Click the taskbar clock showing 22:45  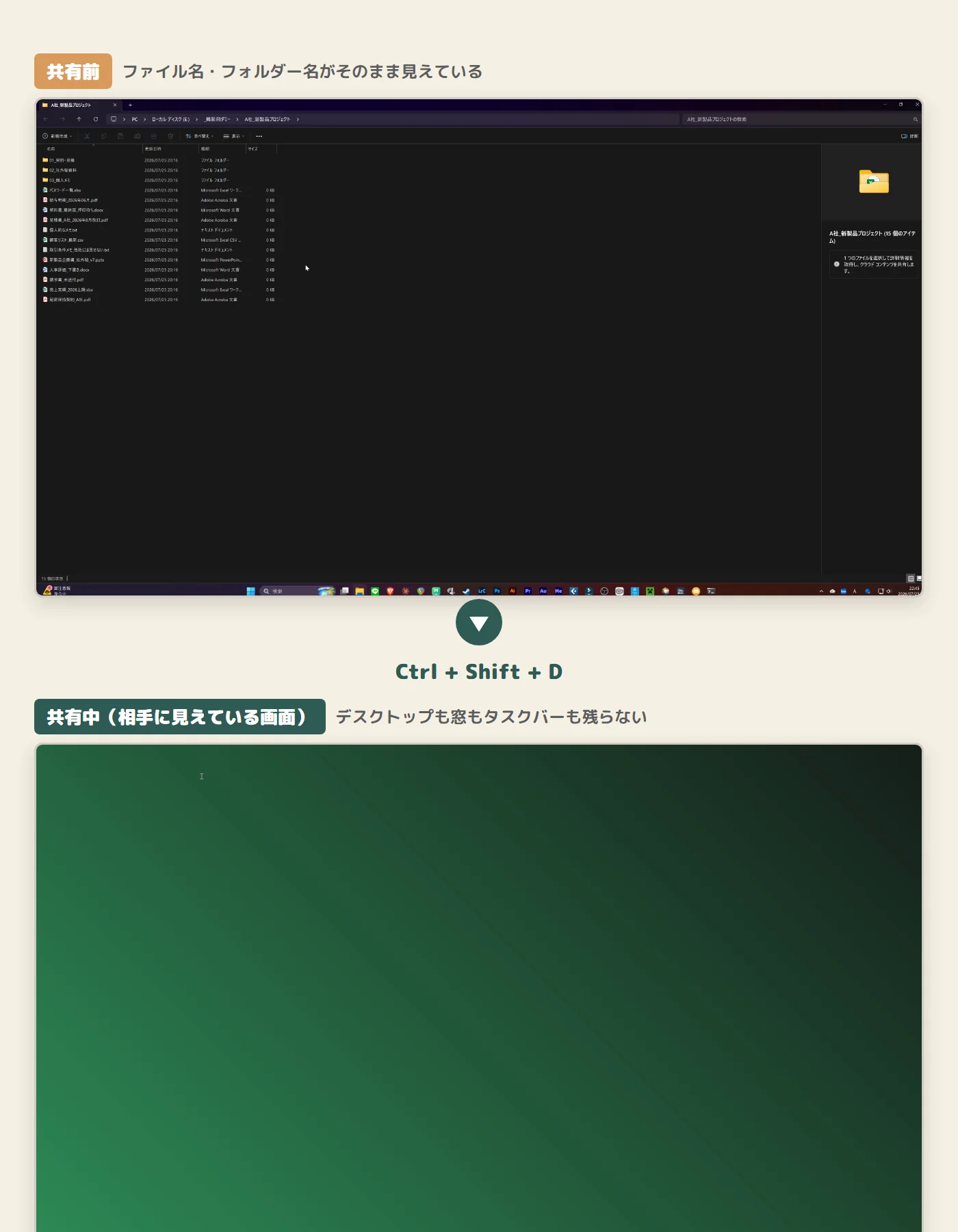pos(911,591)
